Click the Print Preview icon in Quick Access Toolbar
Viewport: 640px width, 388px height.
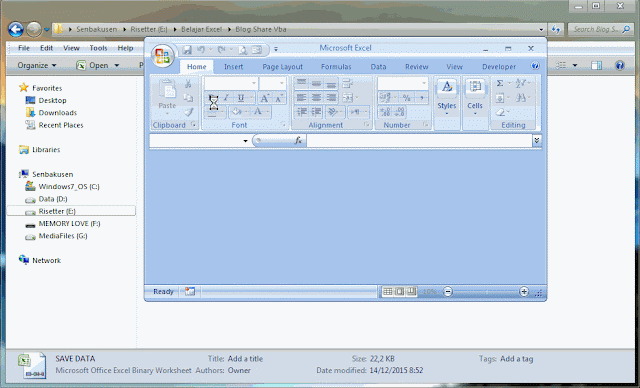pyautogui.click(x=243, y=50)
